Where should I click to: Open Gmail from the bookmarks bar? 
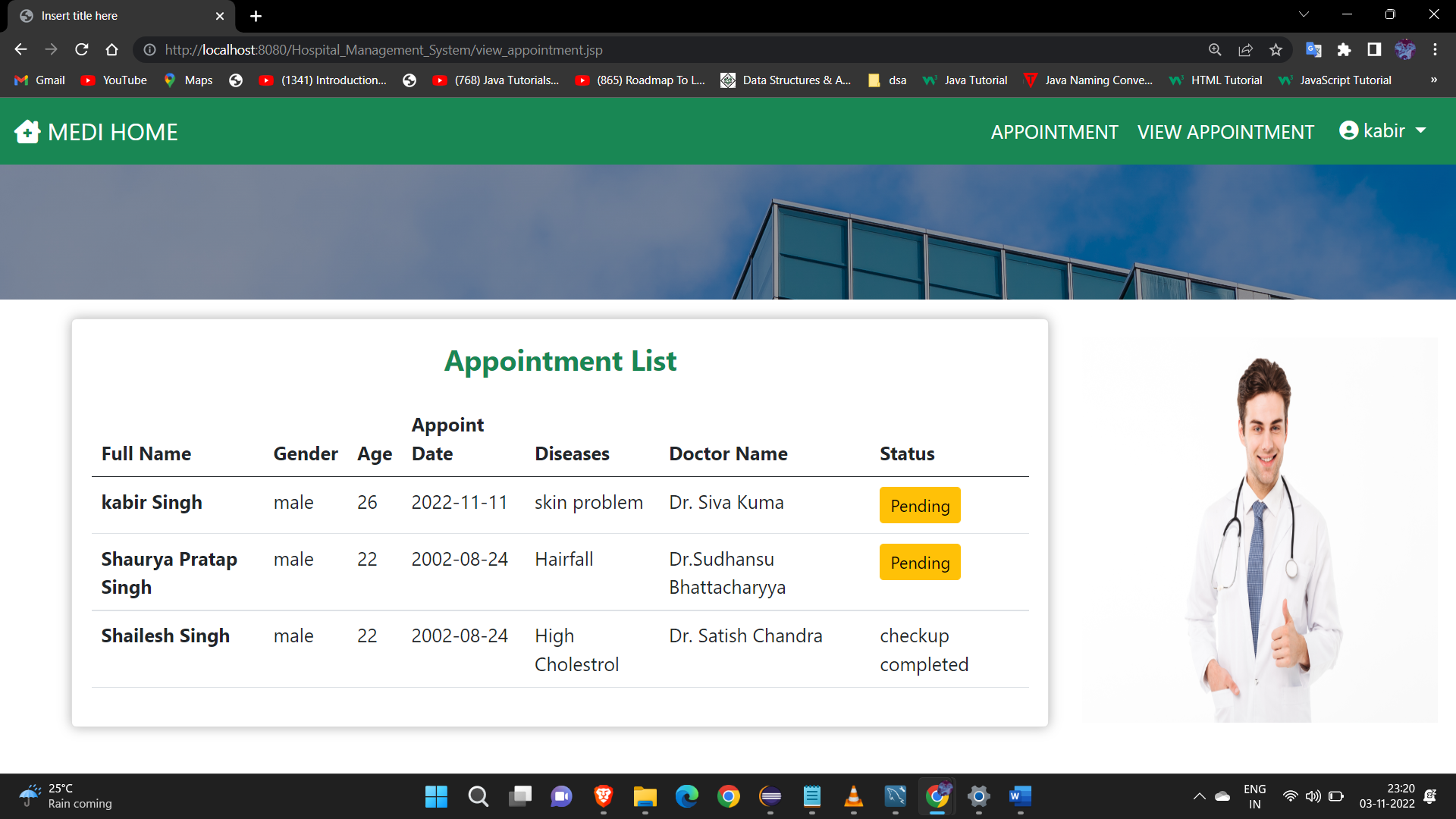click(39, 80)
